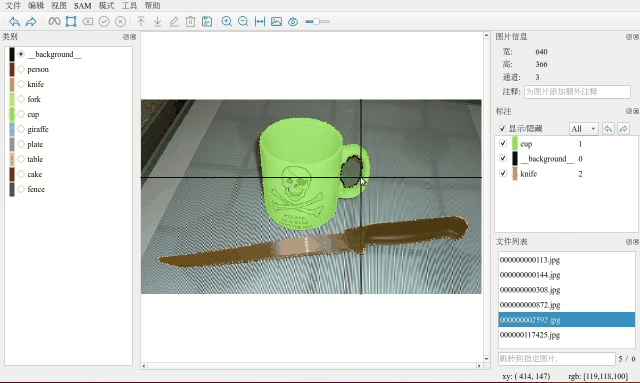Open the 文件 menu

click(x=13, y=5)
